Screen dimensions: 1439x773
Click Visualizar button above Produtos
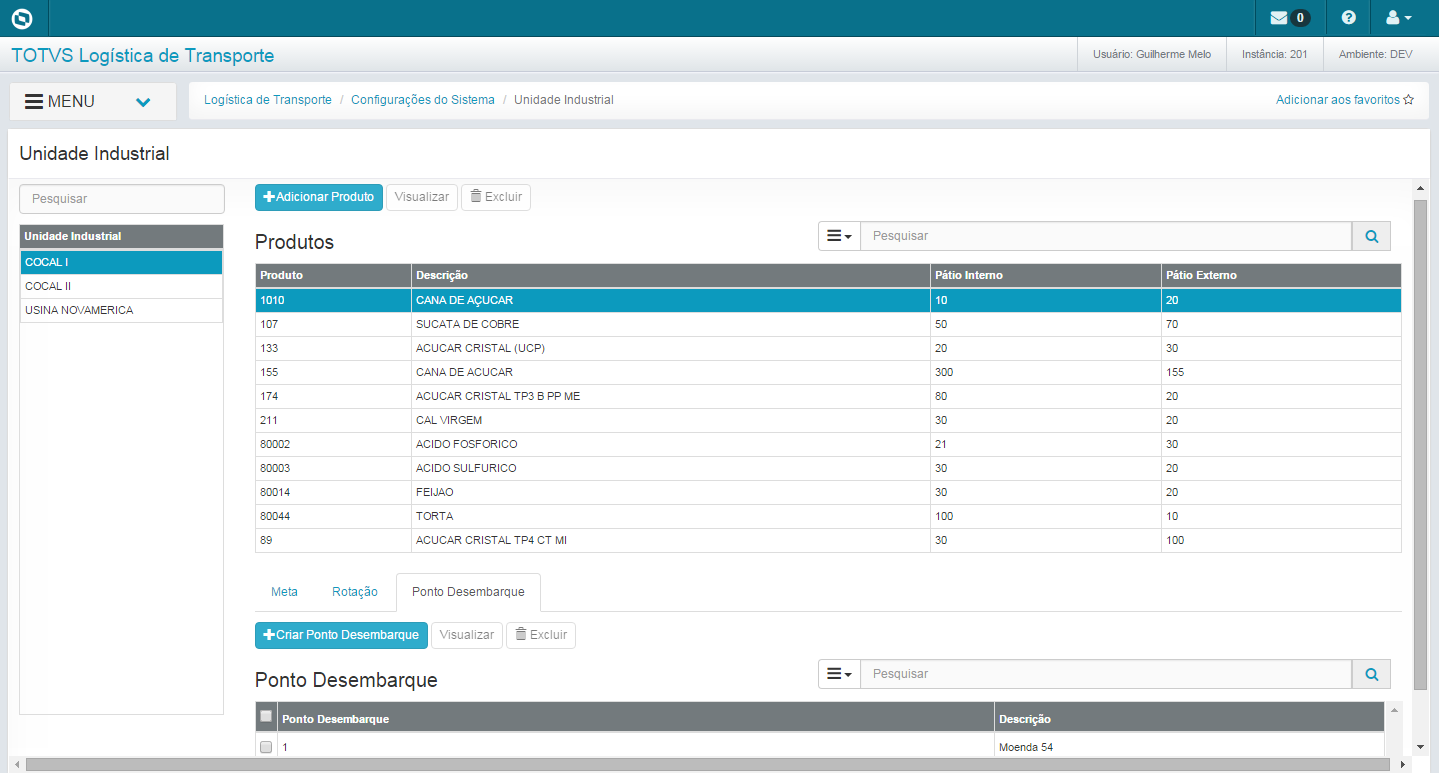422,197
